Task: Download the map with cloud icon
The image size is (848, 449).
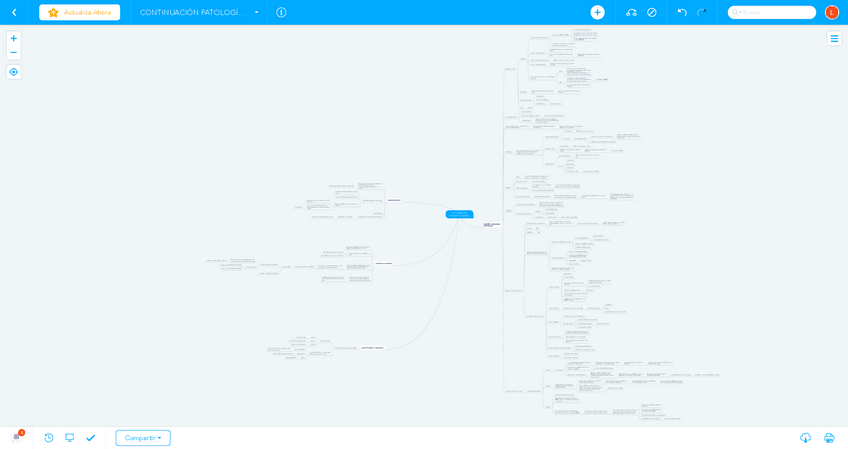Action: pyautogui.click(x=805, y=438)
